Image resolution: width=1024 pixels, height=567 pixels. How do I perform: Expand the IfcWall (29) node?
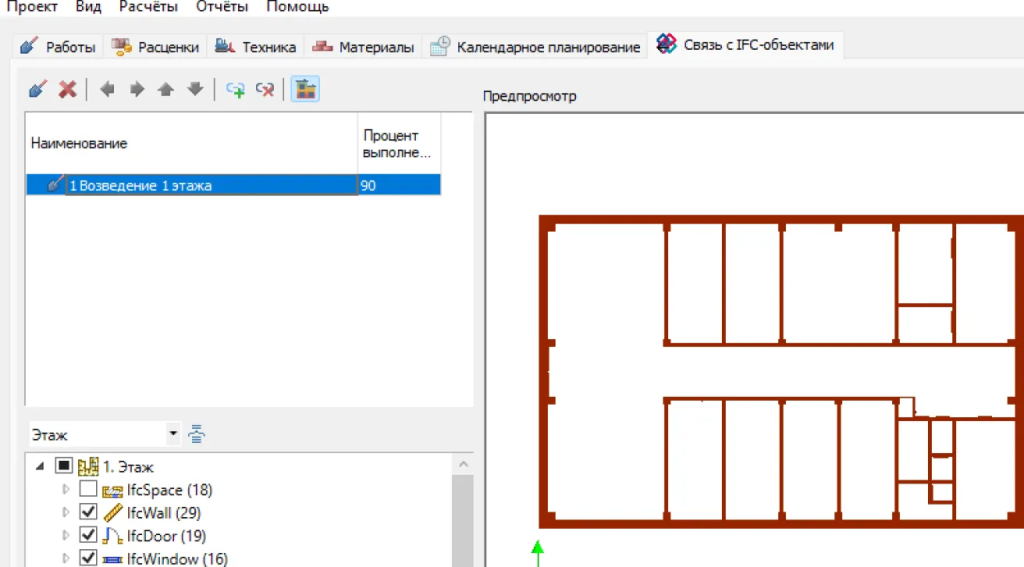(x=65, y=512)
